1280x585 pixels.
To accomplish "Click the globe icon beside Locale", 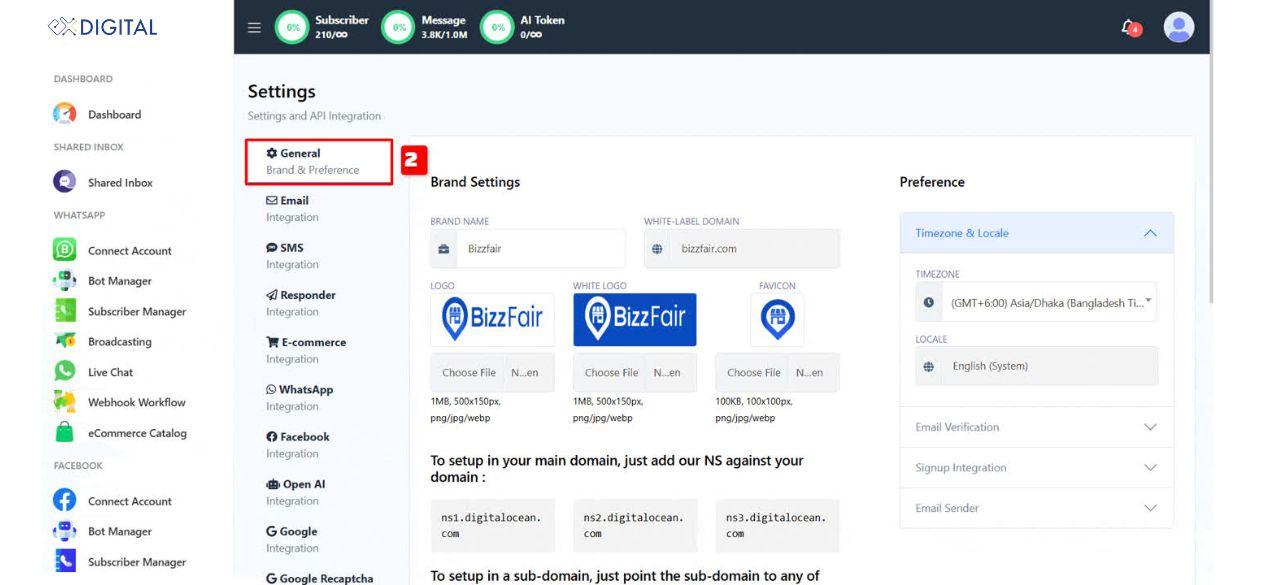I will coord(929,366).
